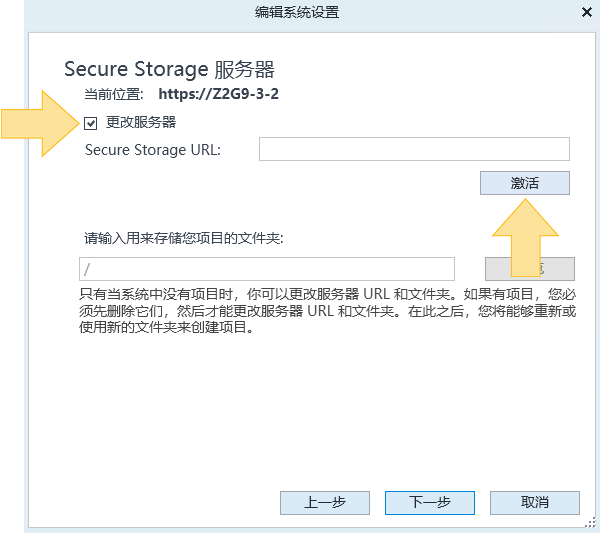Click the 请输入用来存储您项目的文件夹 label
This screenshot has height=533, width=600.
coord(184,238)
